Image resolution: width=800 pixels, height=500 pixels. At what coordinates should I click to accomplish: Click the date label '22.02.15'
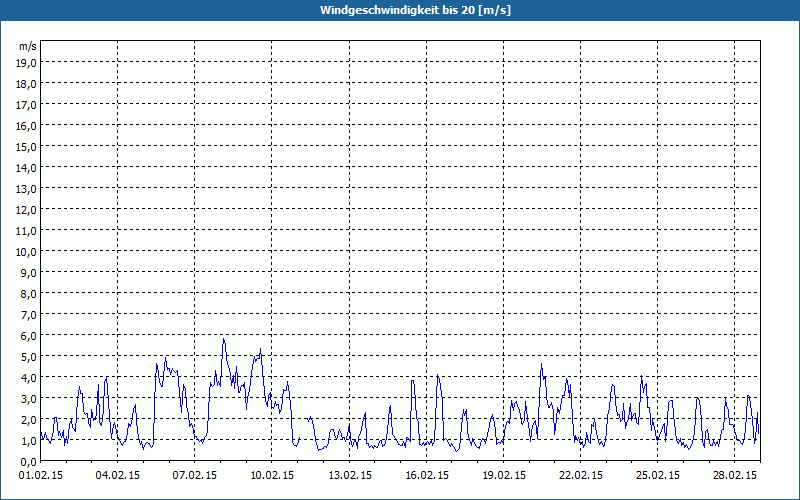coord(581,476)
